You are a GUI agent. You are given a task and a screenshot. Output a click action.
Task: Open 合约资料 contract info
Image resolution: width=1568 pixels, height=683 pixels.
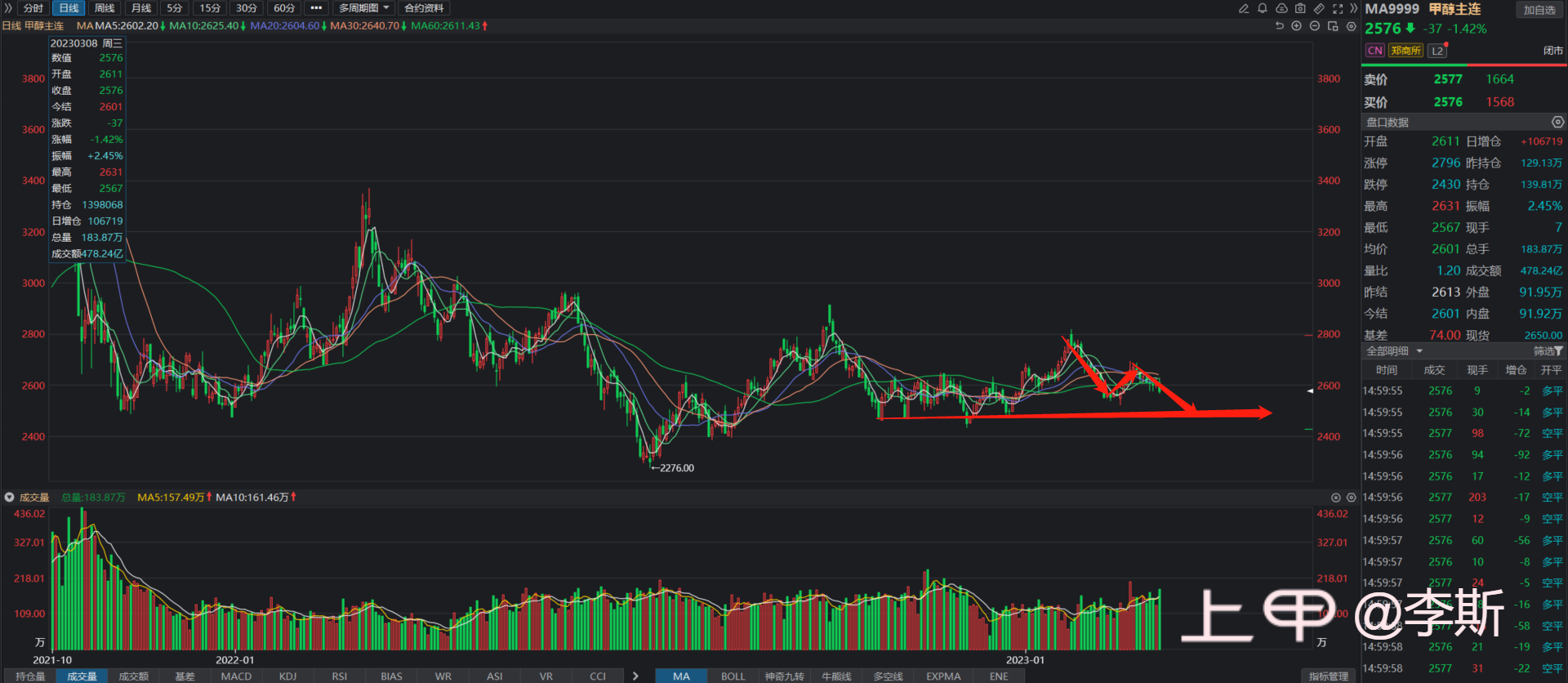point(424,8)
